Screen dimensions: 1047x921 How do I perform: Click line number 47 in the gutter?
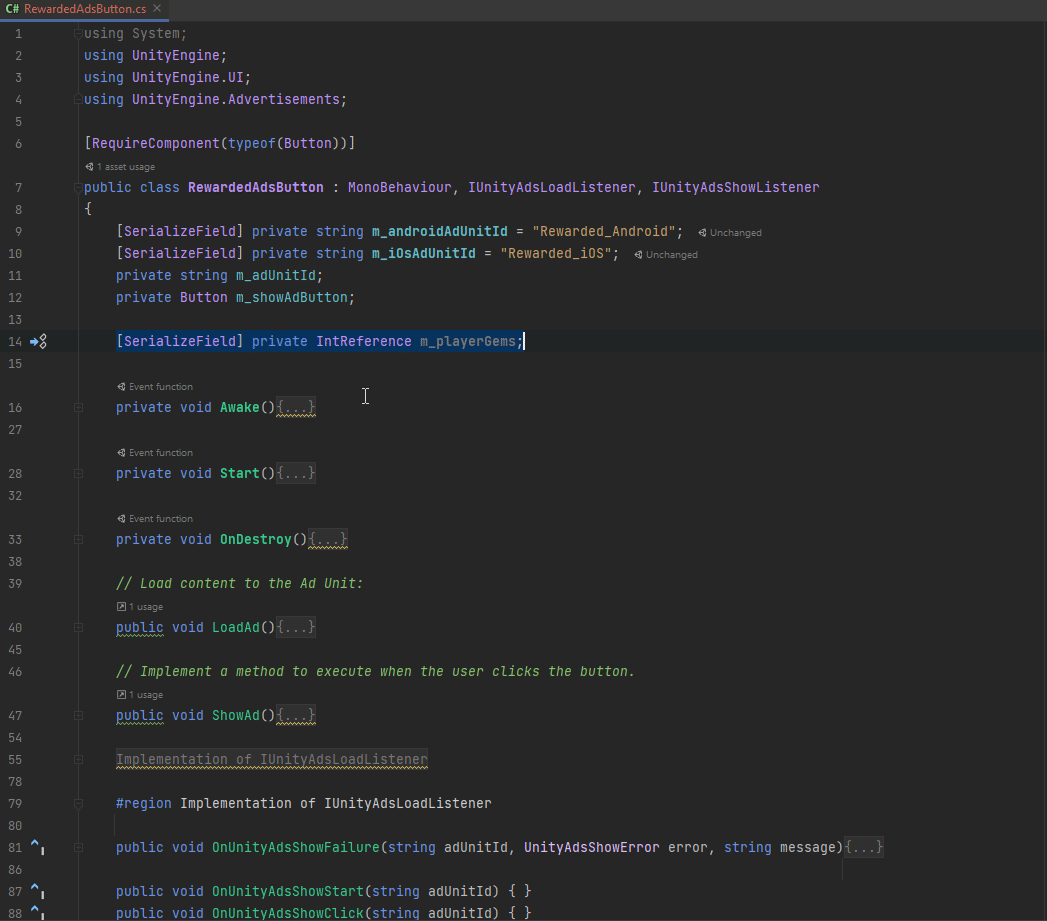pyautogui.click(x=15, y=715)
